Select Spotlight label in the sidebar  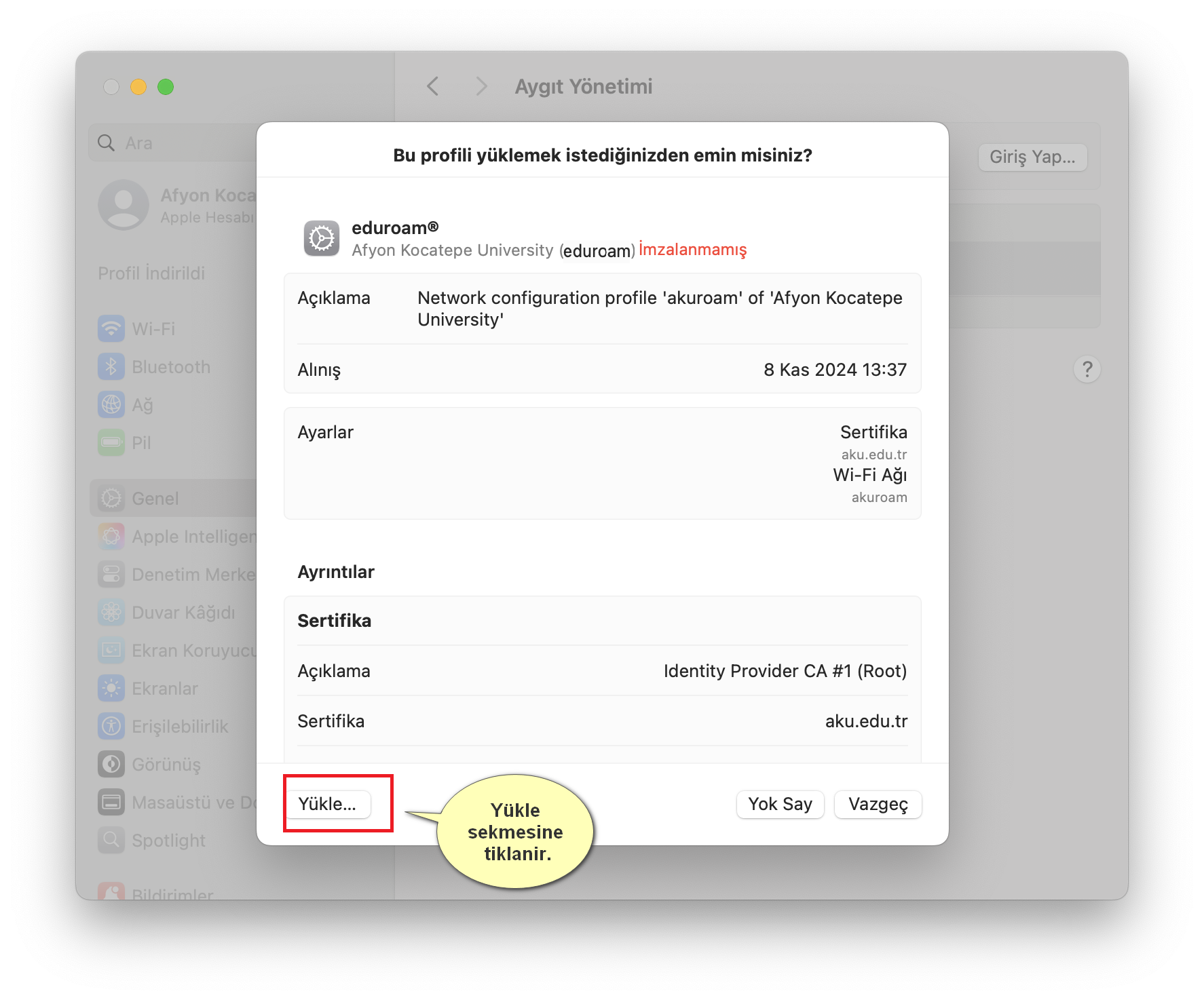(168, 841)
